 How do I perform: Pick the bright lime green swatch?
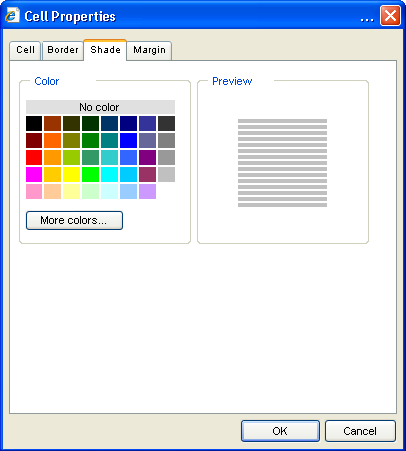(91, 174)
